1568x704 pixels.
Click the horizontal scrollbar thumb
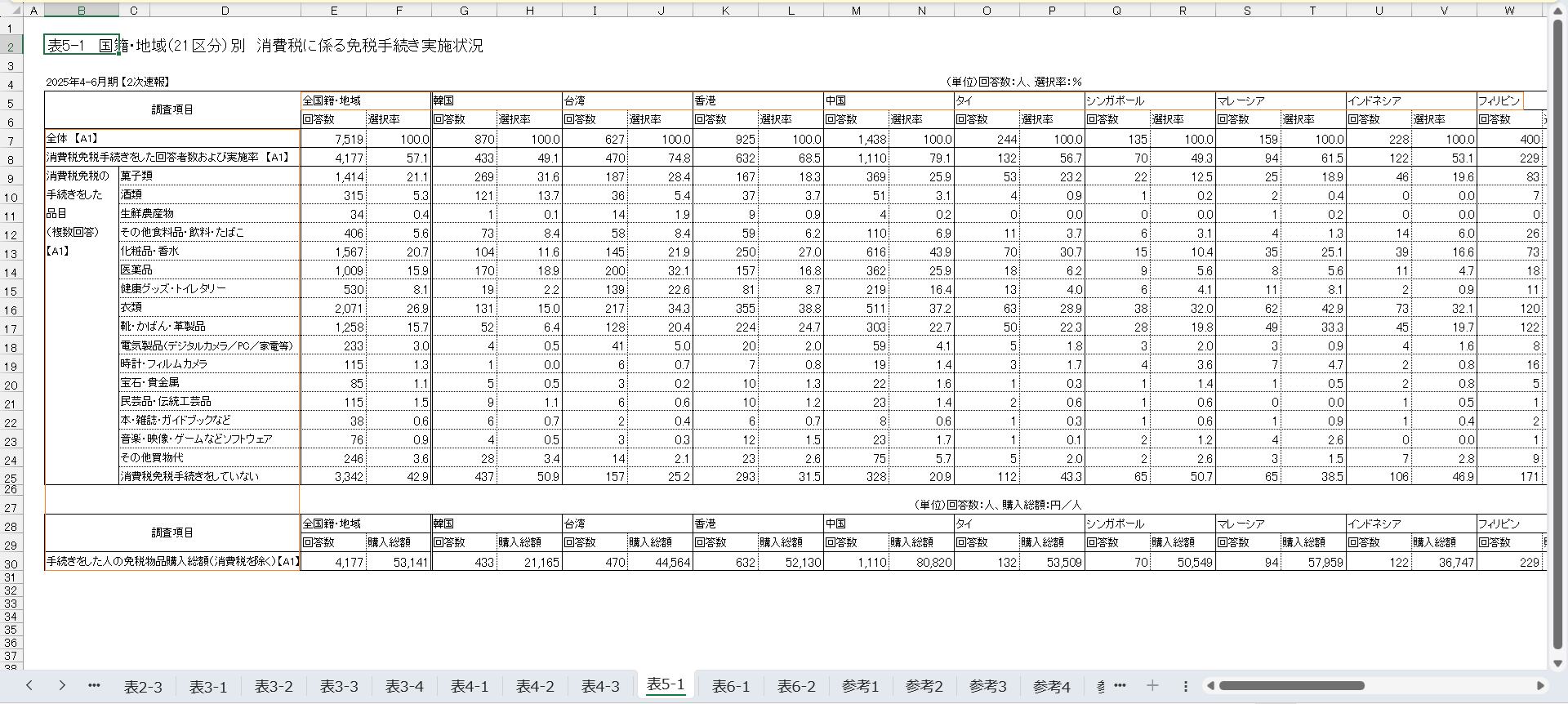click(1290, 686)
